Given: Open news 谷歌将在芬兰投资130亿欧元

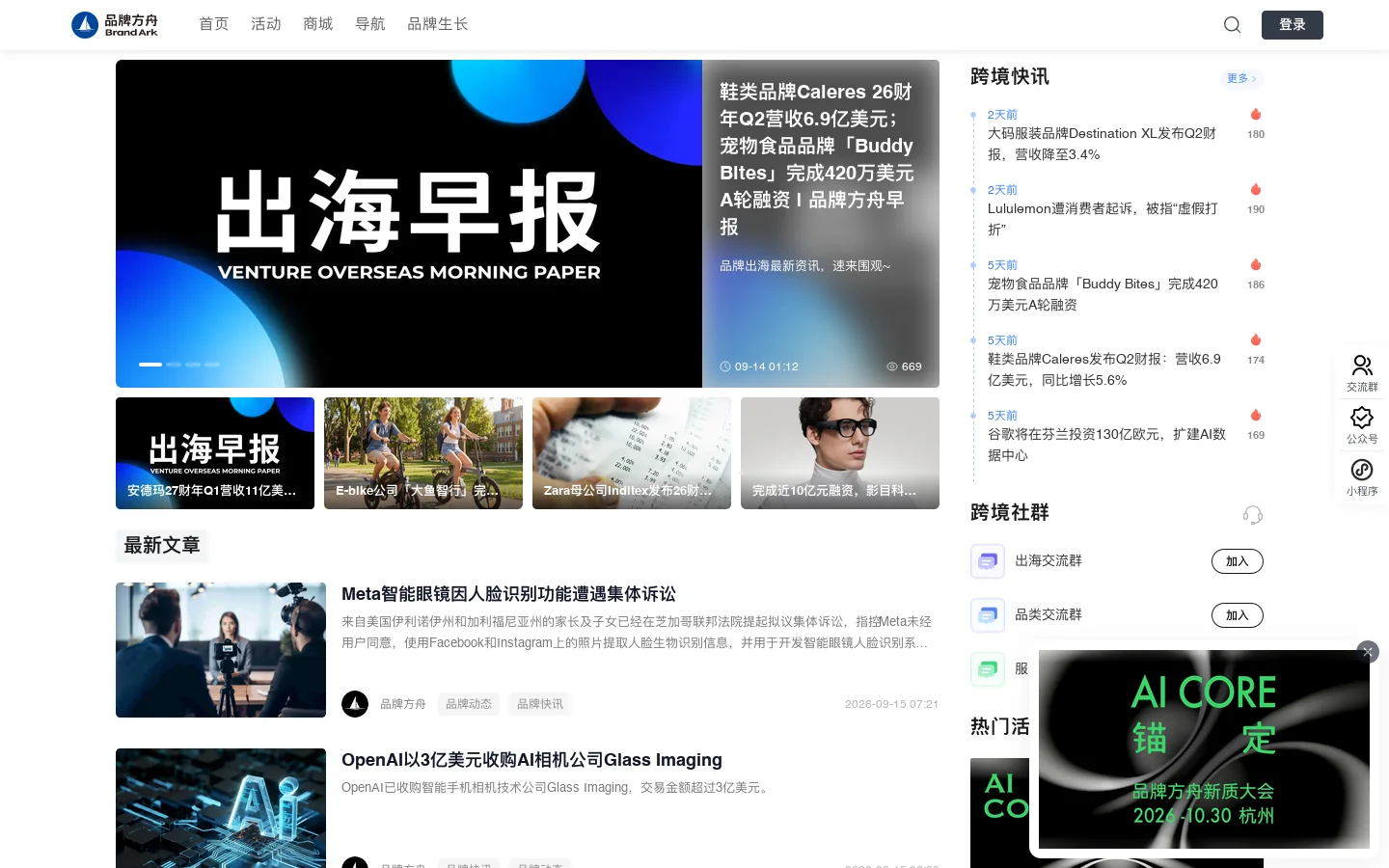Looking at the screenshot, I should pos(1106,445).
